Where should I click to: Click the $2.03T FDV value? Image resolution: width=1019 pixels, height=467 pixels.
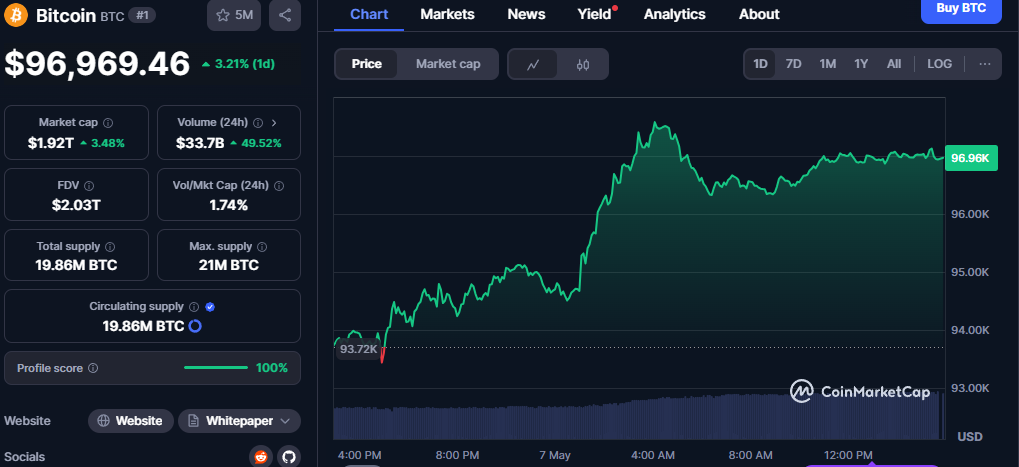pos(76,205)
